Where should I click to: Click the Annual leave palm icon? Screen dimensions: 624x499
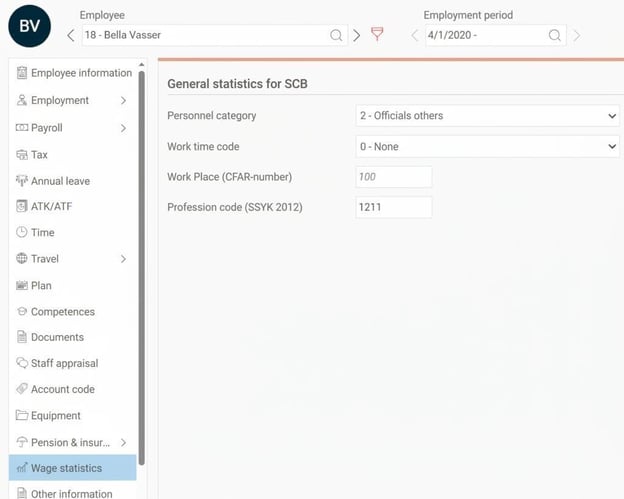22,181
